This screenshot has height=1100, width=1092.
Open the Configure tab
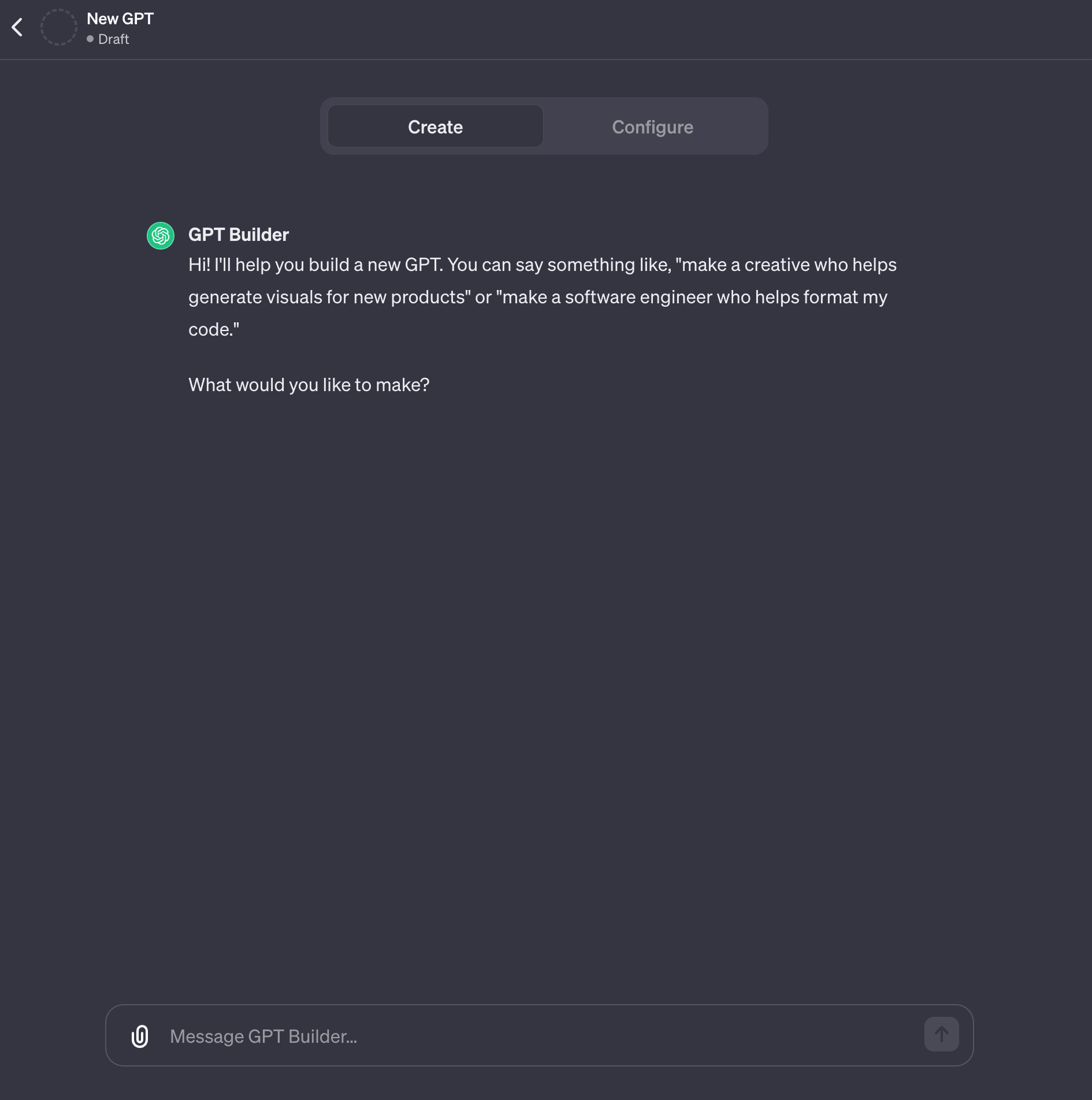pos(652,127)
